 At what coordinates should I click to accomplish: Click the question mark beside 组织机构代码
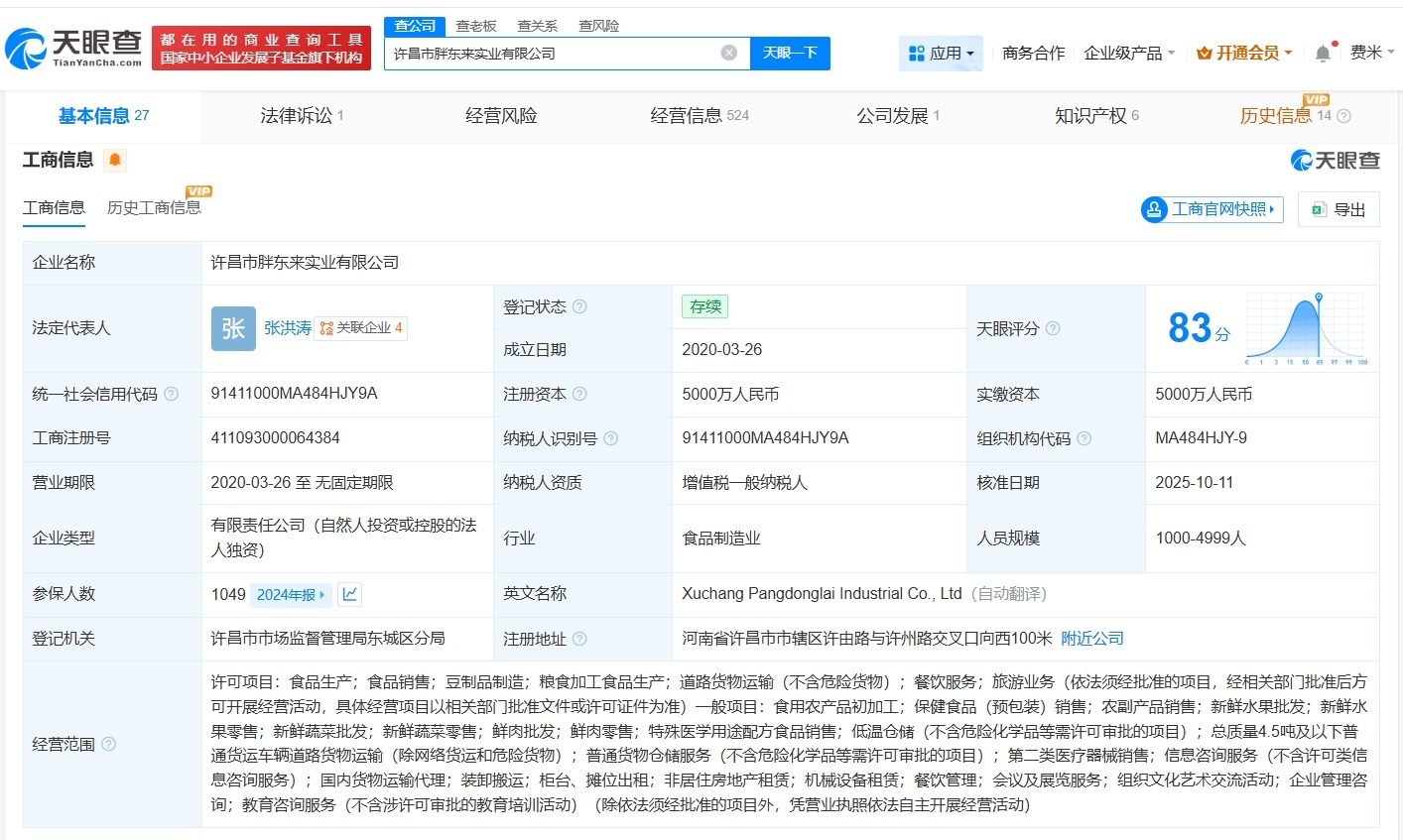[x=1084, y=438]
